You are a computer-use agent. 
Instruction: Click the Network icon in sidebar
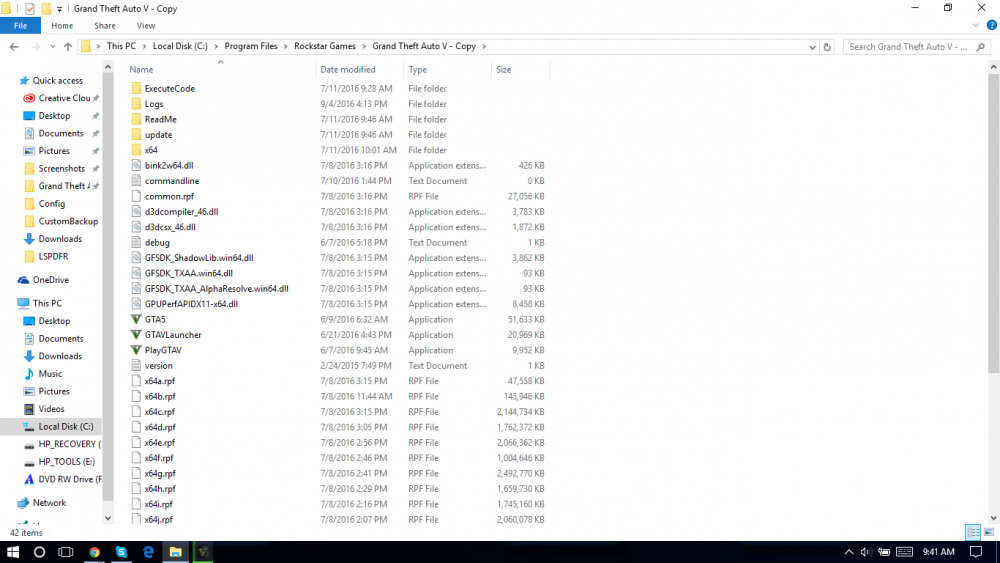pyautogui.click(x=23, y=503)
